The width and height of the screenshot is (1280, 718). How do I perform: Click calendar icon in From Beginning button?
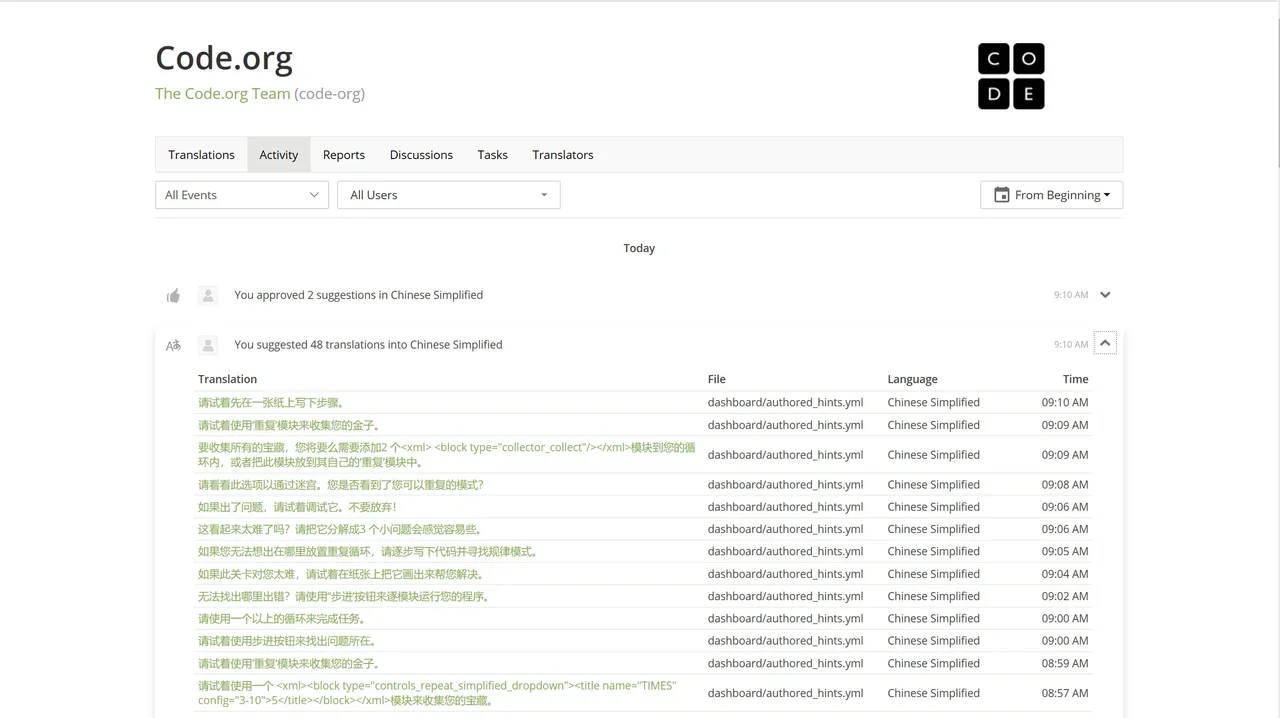(x=1001, y=195)
